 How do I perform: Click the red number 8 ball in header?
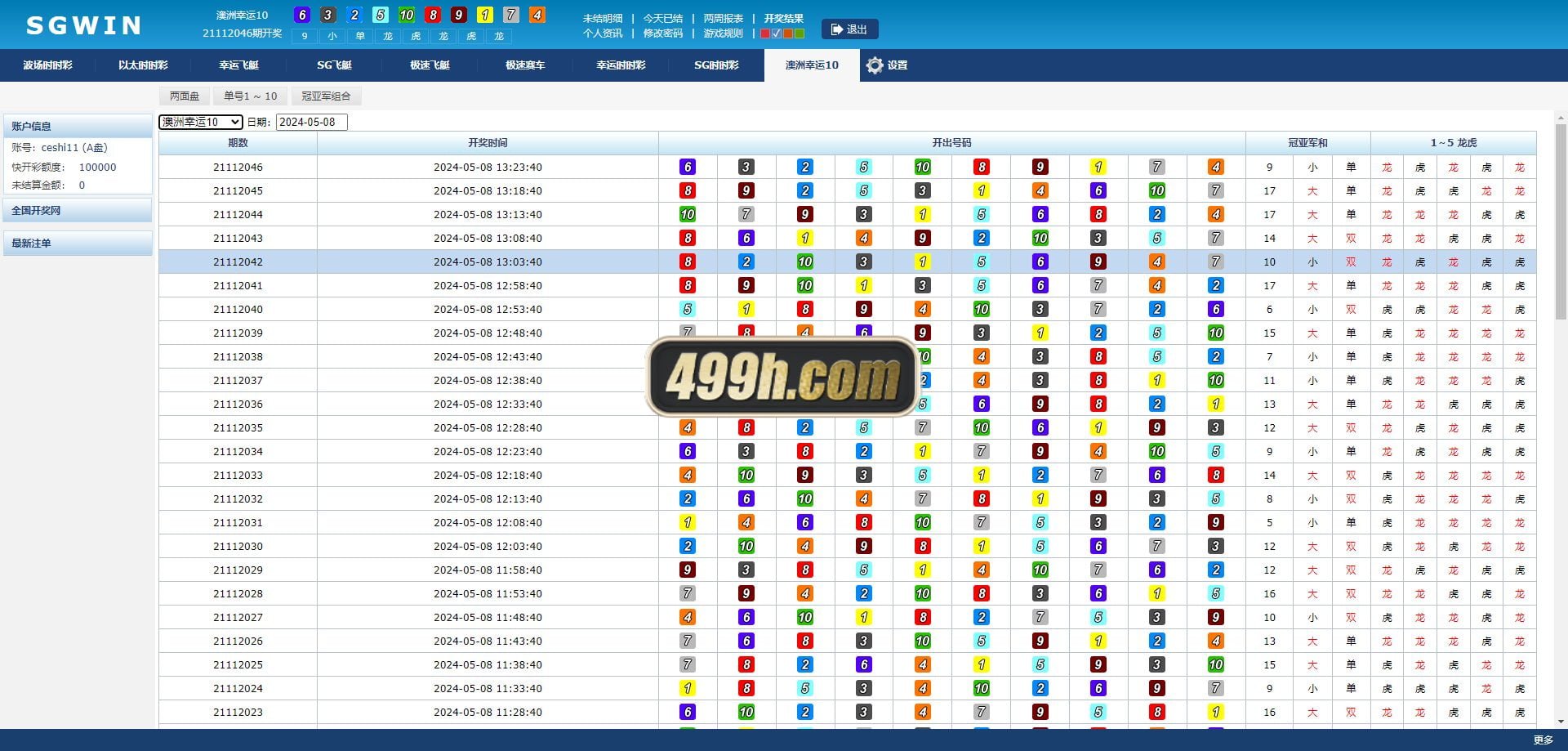[432, 15]
